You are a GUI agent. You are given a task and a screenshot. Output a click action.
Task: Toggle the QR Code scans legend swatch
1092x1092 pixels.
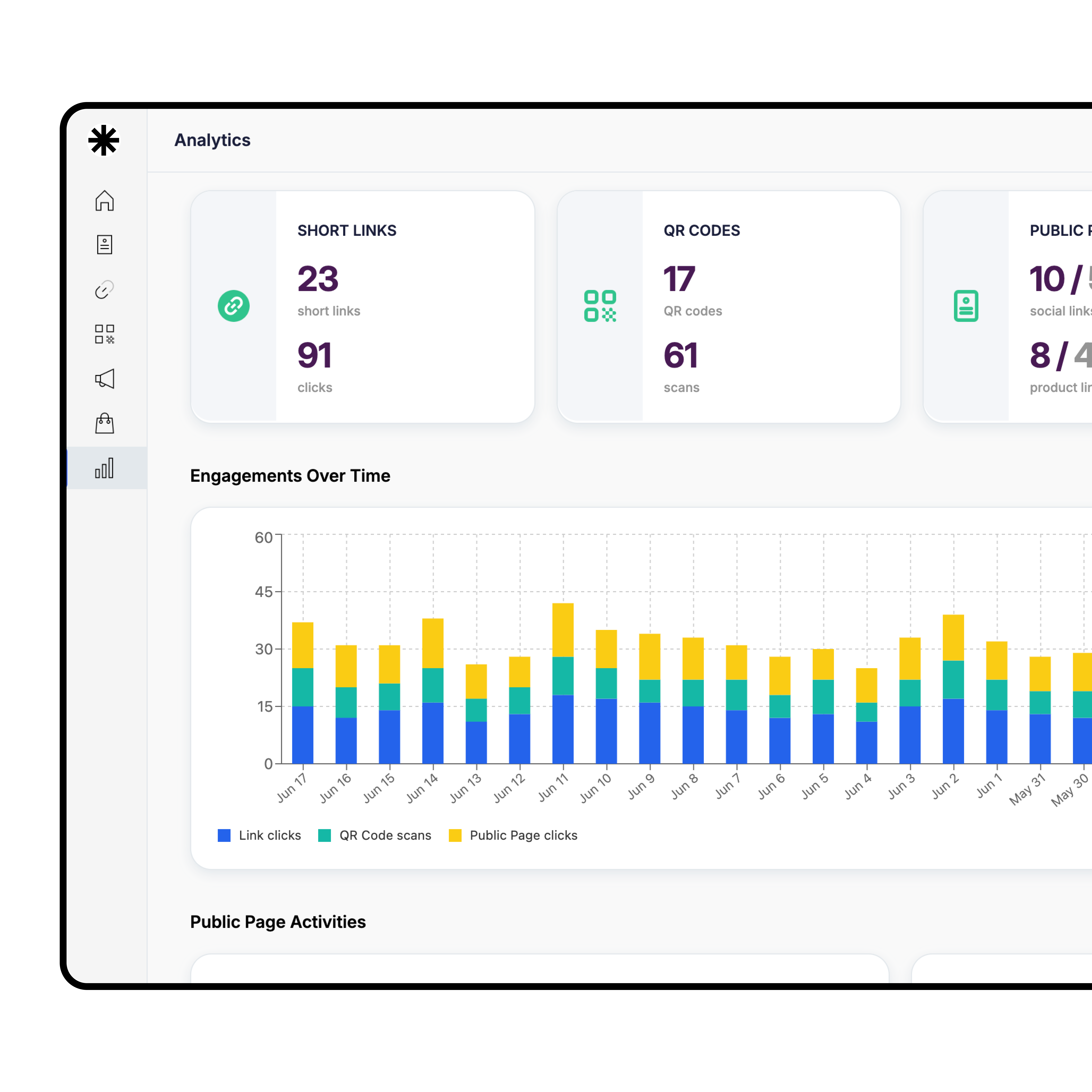tap(324, 835)
